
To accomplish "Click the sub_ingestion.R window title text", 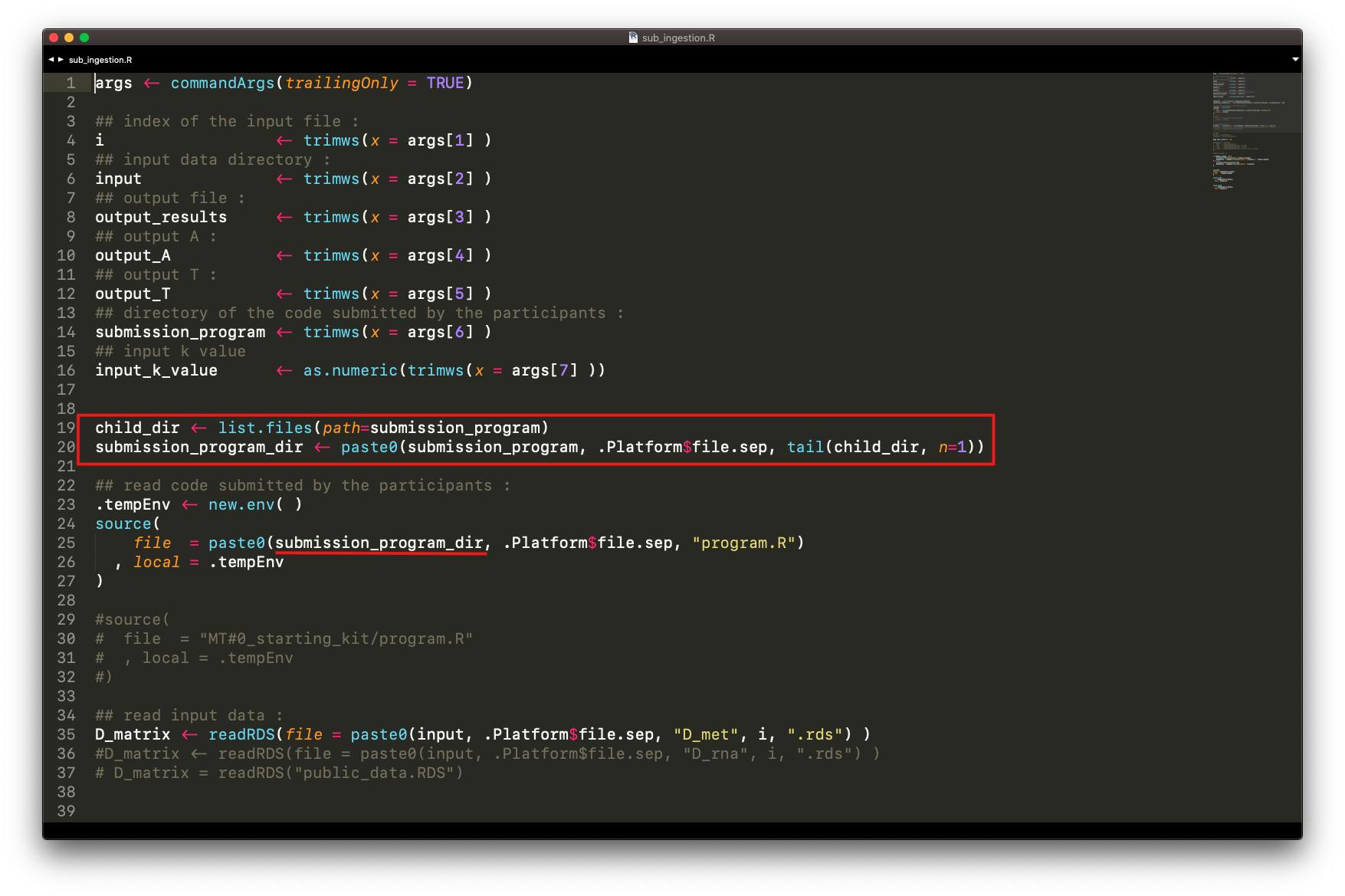I will 678,38.
